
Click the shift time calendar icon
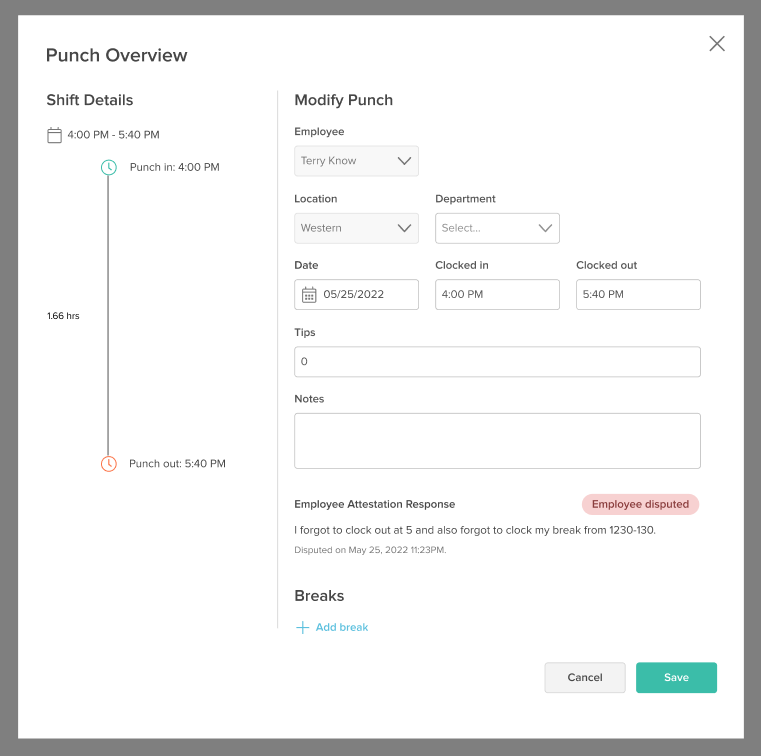pos(55,135)
